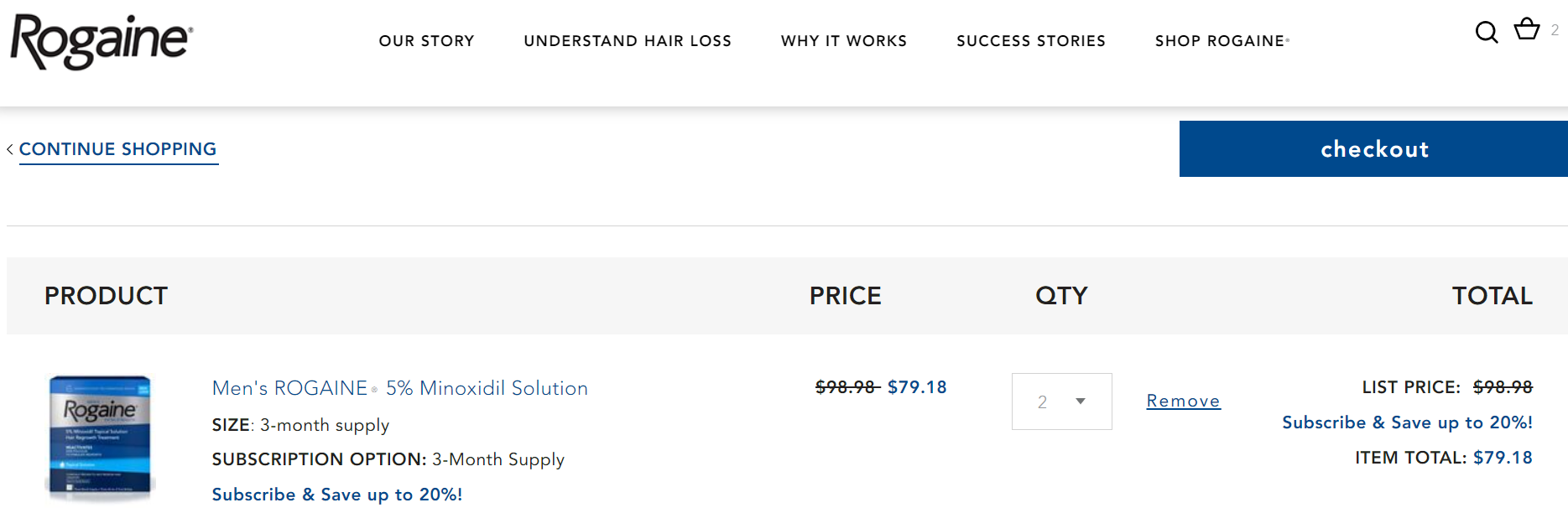Open the search magnifier icon
This screenshot has height=513, width=1568.
point(1486,32)
